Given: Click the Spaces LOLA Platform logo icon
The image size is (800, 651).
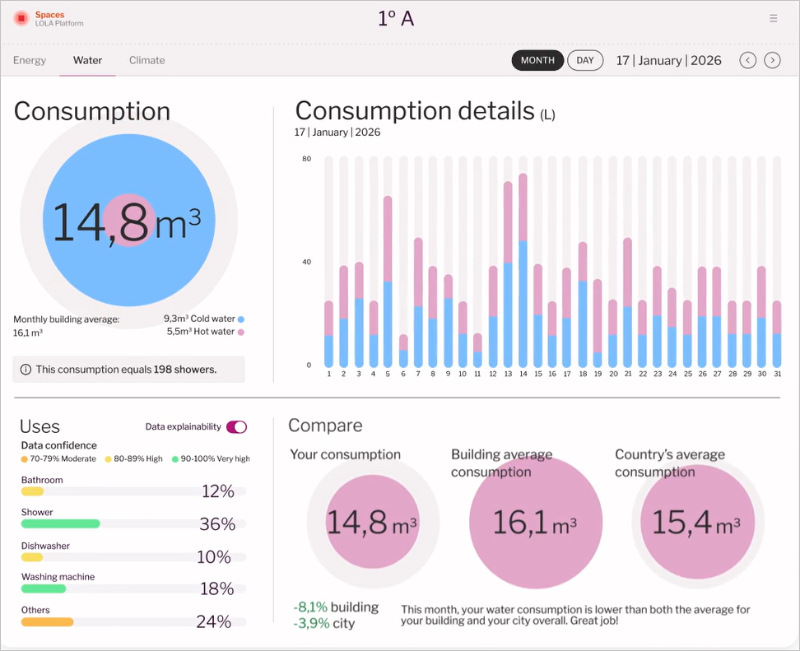Looking at the screenshot, I should 21,18.
